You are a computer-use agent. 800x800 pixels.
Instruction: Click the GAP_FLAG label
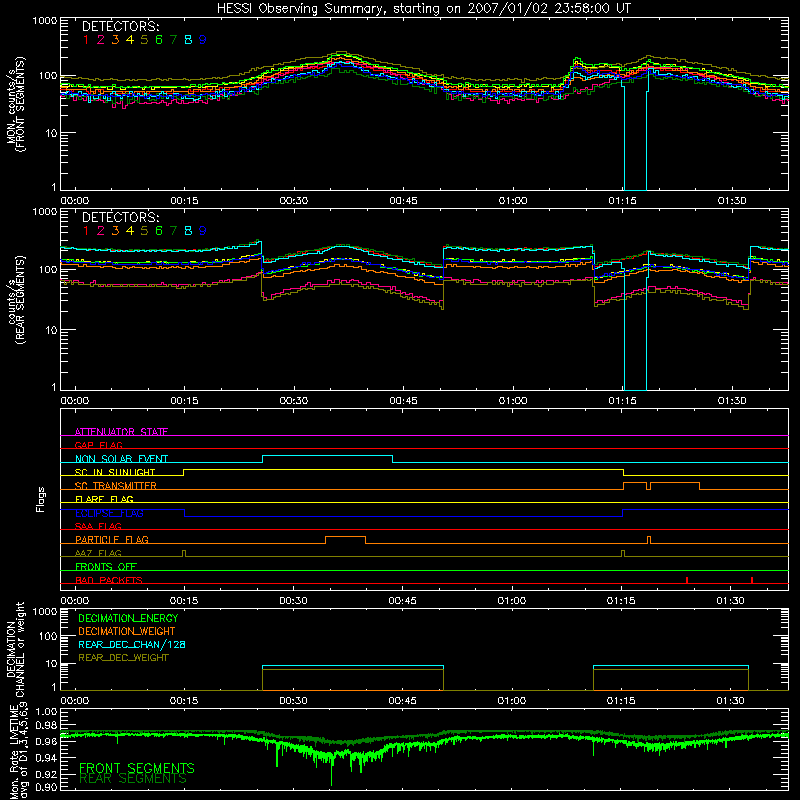(98, 445)
